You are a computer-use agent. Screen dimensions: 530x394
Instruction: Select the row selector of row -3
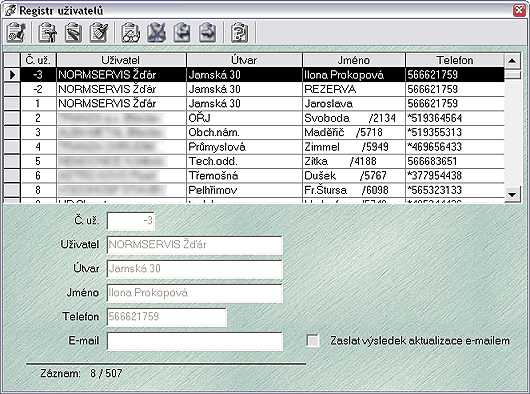(x=12, y=75)
